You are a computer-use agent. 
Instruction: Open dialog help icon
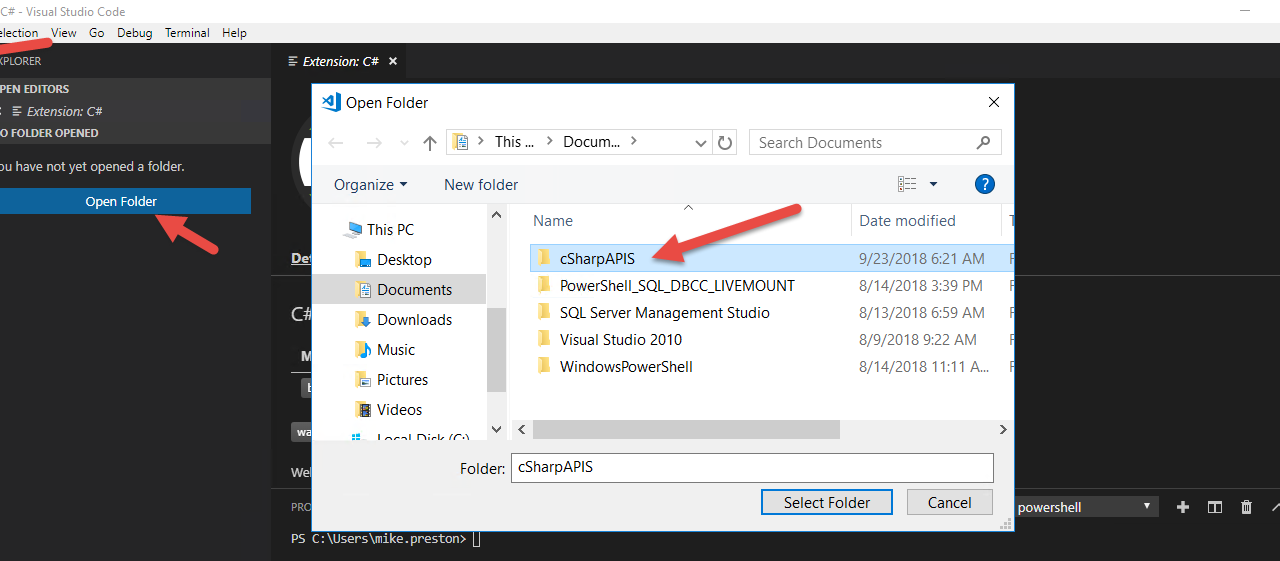pyautogui.click(x=985, y=184)
